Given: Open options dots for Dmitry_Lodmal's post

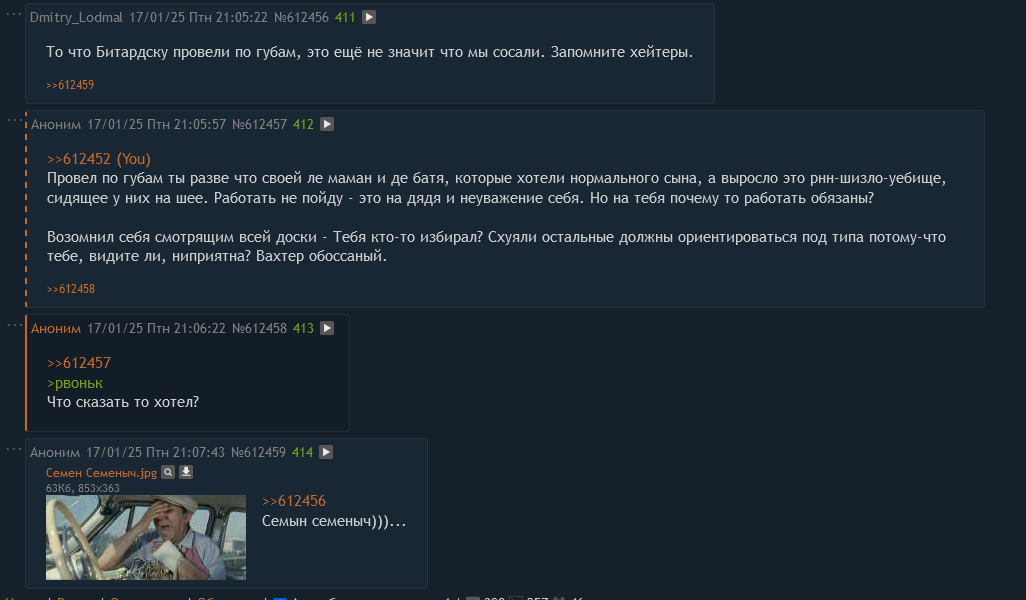Looking at the screenshot, I should point(13,14).
